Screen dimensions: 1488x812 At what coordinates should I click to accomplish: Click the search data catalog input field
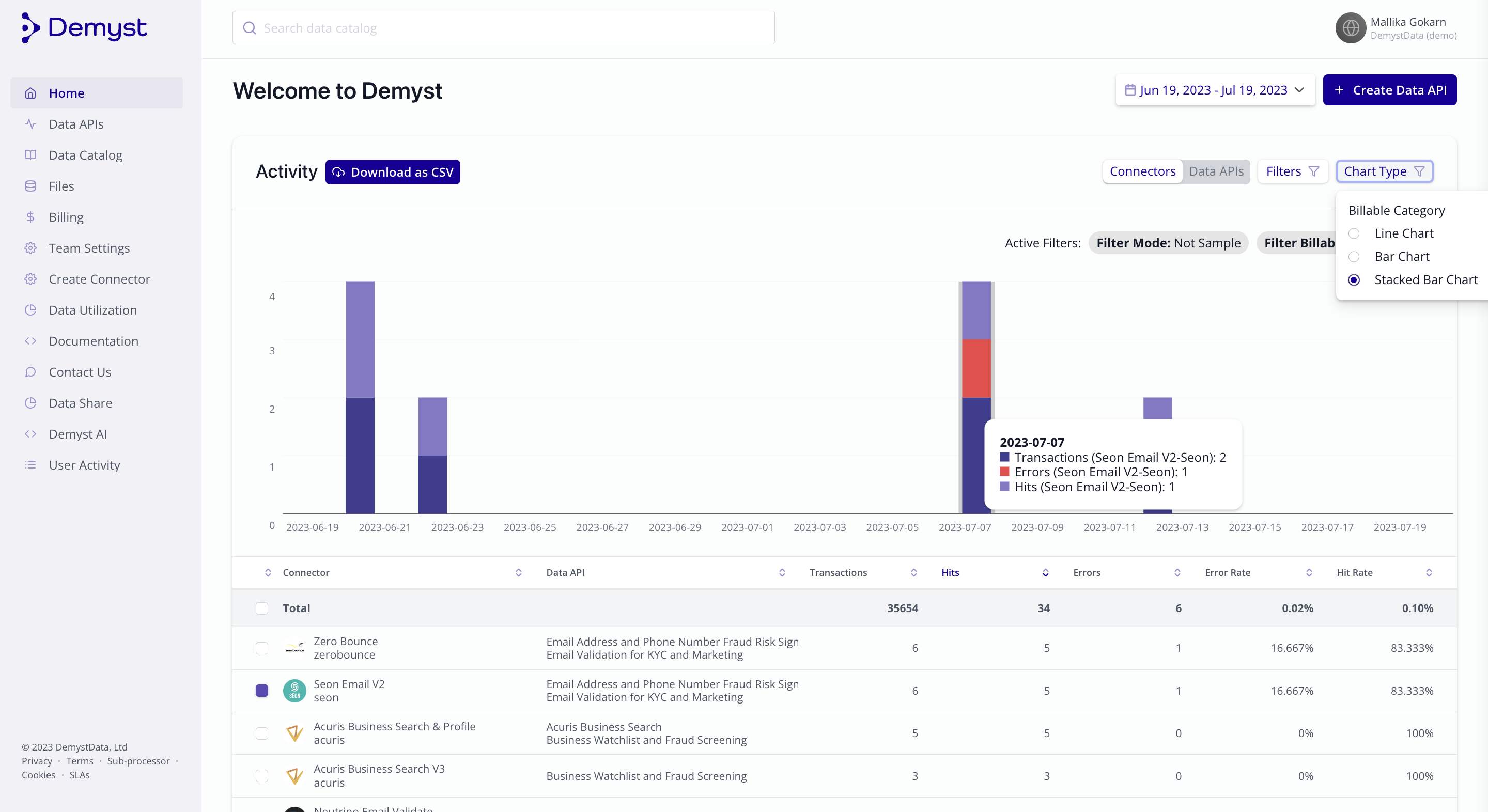(x=504, y=27)
